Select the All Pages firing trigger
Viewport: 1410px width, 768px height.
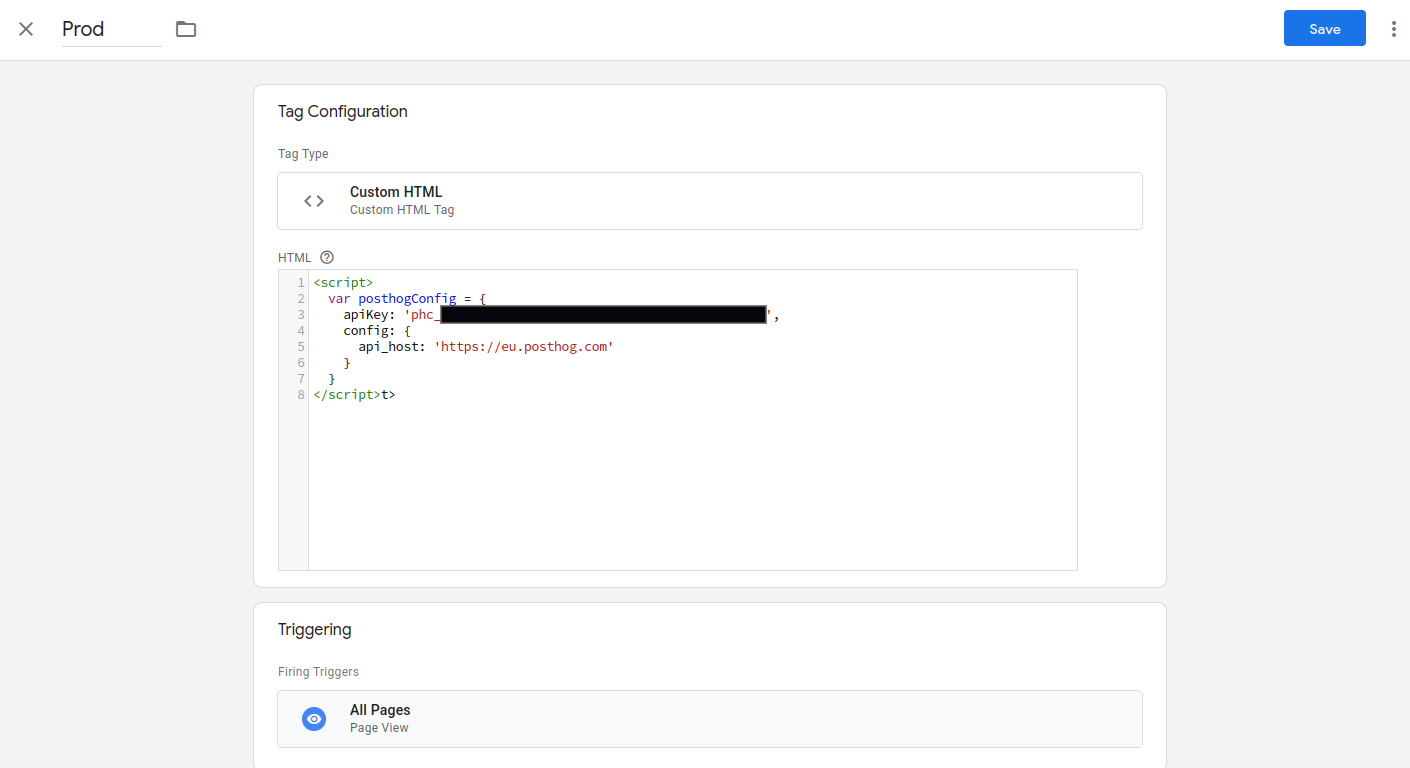pos(710,718)
